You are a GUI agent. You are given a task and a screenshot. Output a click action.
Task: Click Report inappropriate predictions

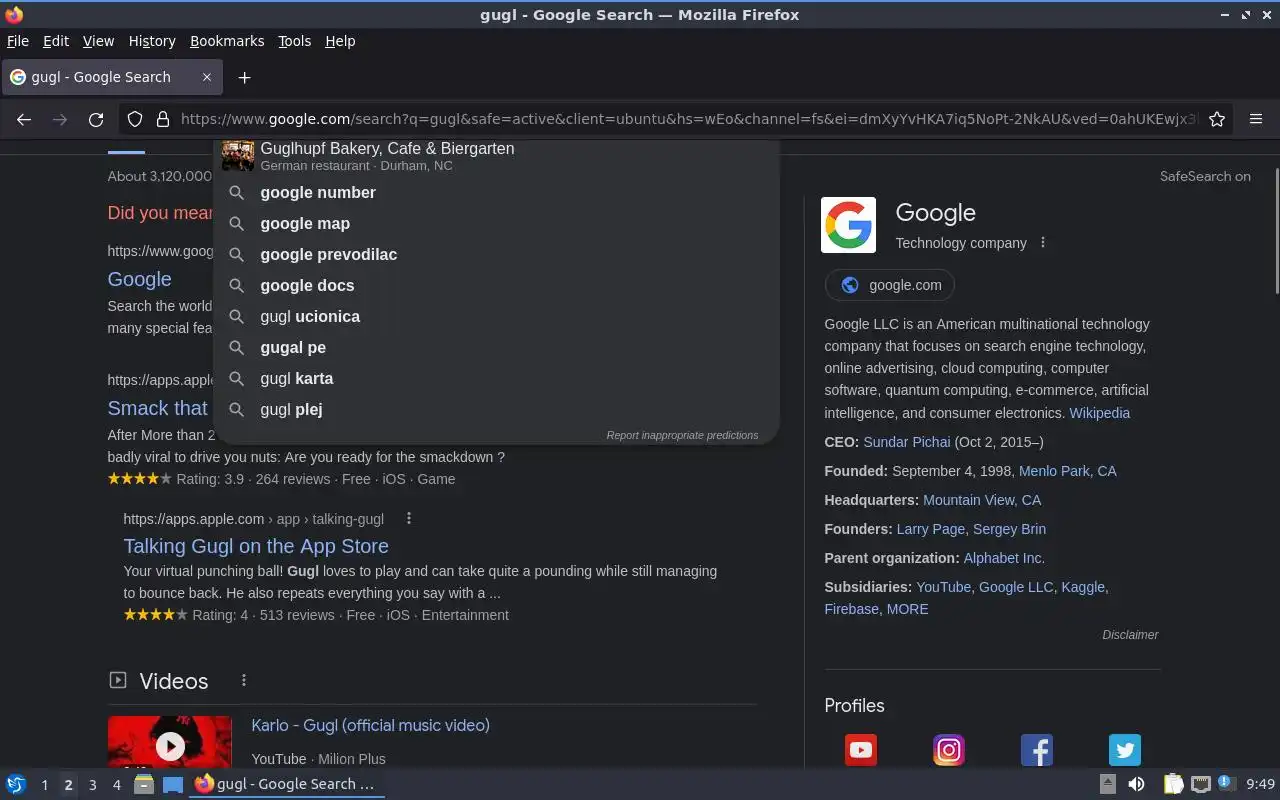pyautogui.click(x=682, y=435)
